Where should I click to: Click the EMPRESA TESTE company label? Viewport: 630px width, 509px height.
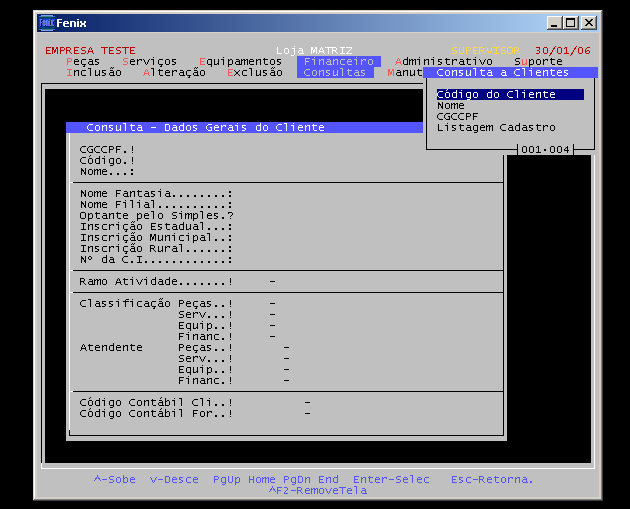click(90, 51)
